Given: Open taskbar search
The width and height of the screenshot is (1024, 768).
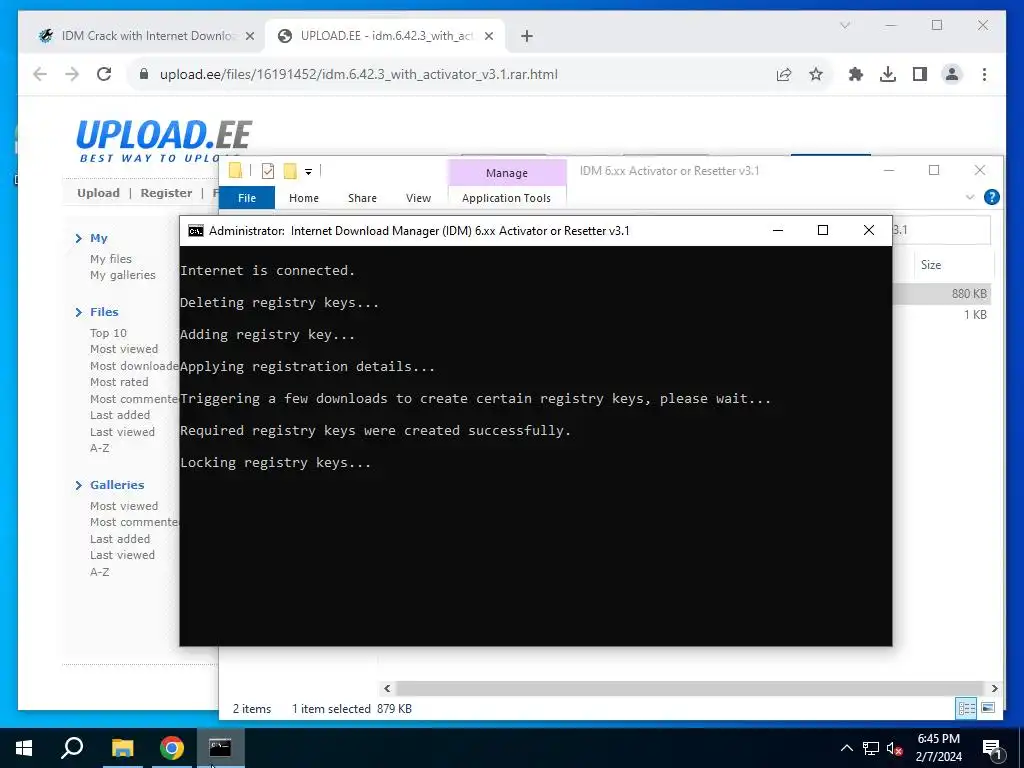Looking at the screenshot, I should pos(72,748).
